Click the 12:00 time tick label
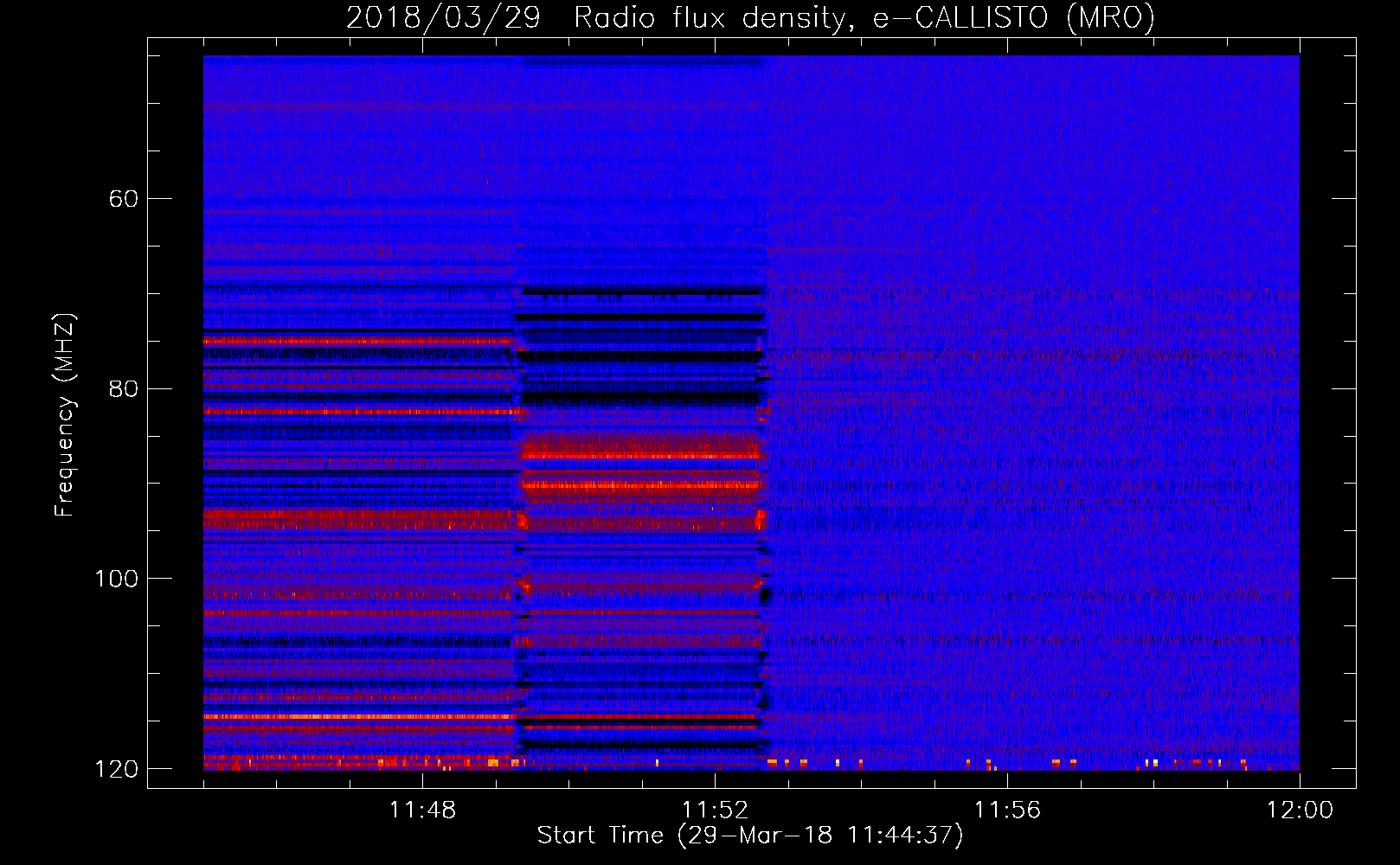 (x=1300, y=811)
